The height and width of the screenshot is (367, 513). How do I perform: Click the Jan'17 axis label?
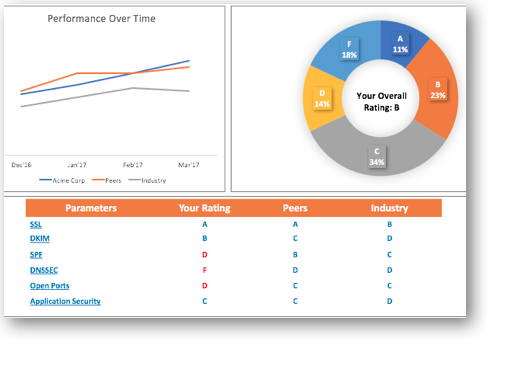click(x=77, y=165)
